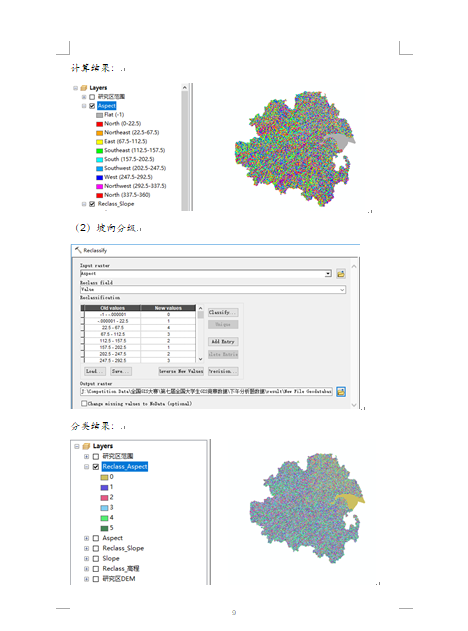Click the orange Northeast (22.5-67.5) swatch

(x=99, y=133)
